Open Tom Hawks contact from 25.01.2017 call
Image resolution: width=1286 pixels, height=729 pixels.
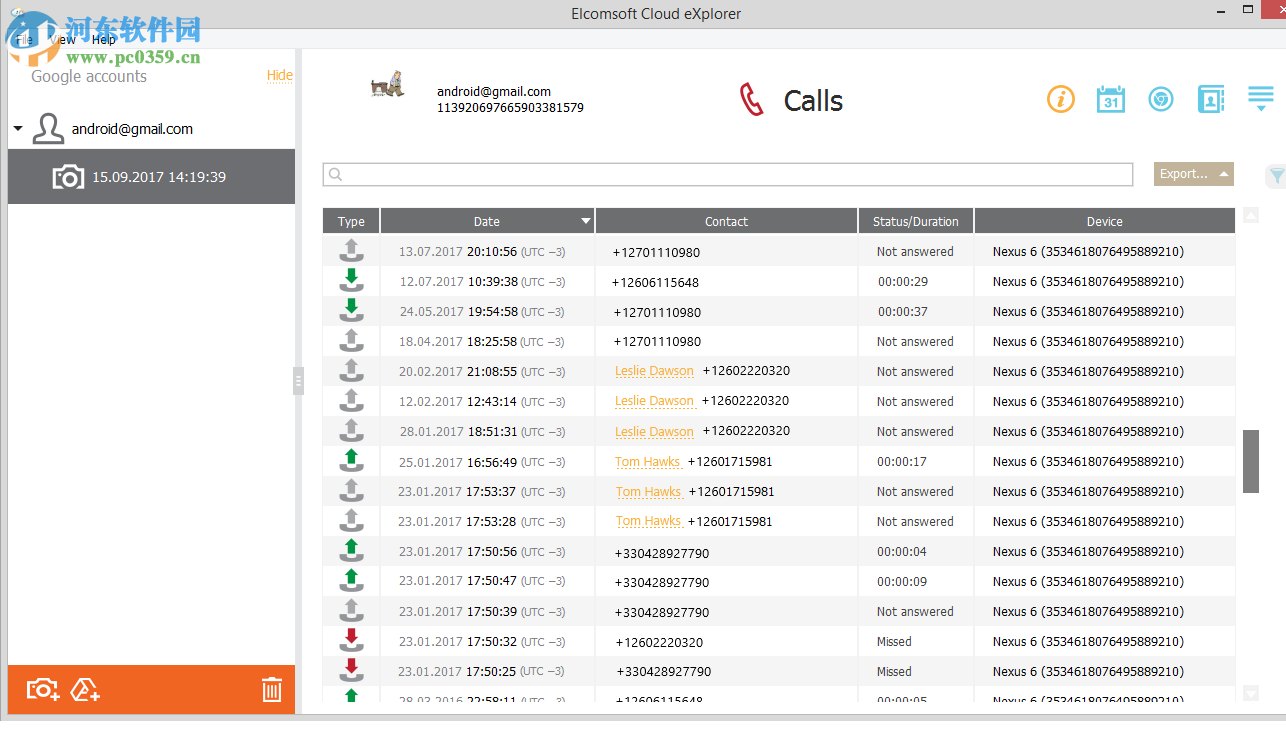click(x=648, y=461)
